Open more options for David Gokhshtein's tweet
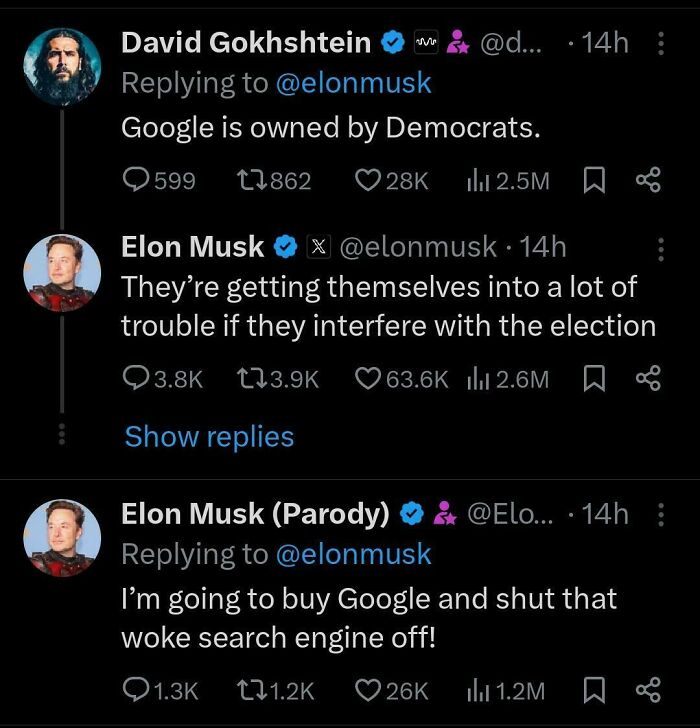 (659, 43)
